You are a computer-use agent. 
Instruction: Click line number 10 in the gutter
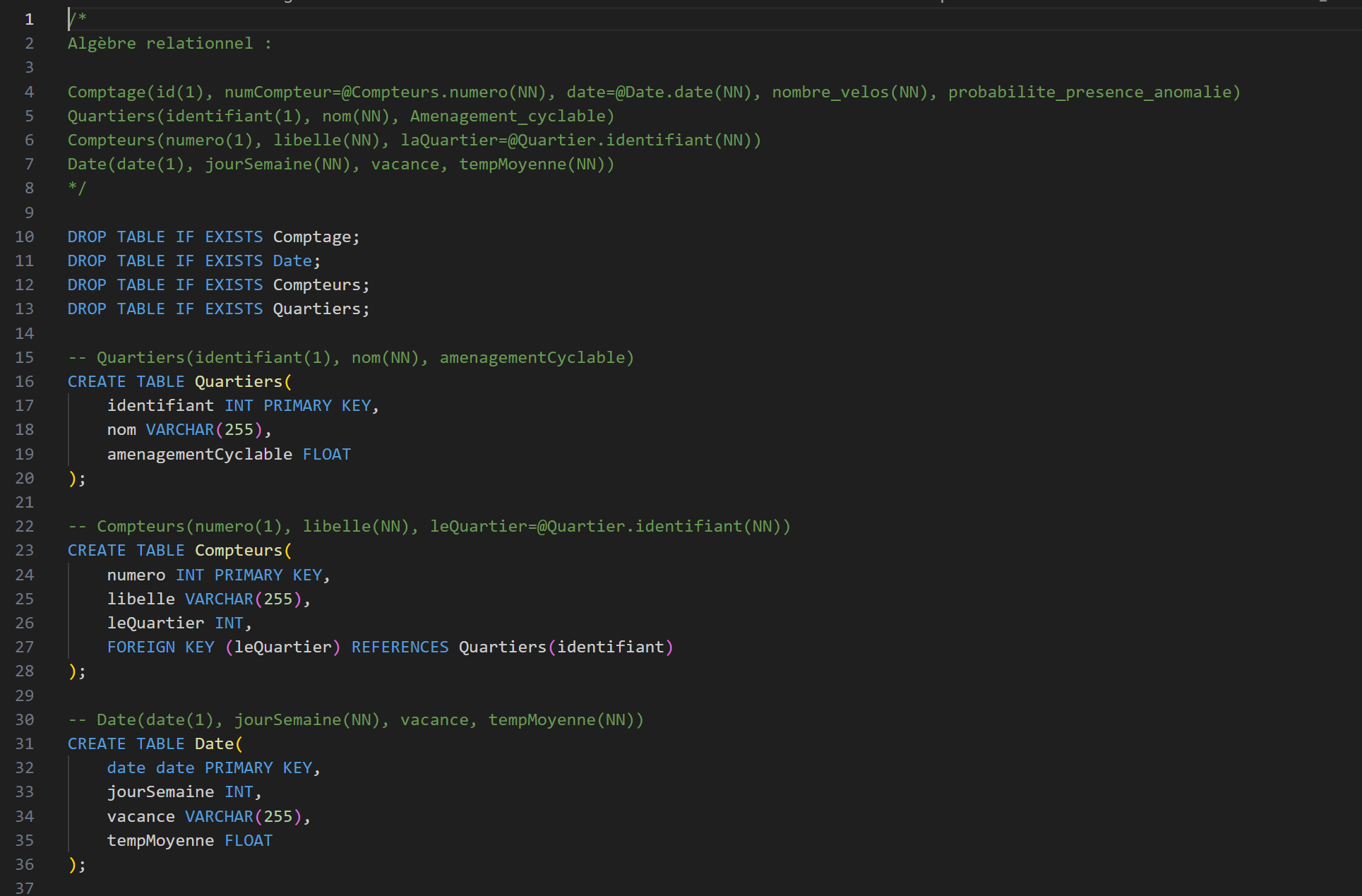25,237
